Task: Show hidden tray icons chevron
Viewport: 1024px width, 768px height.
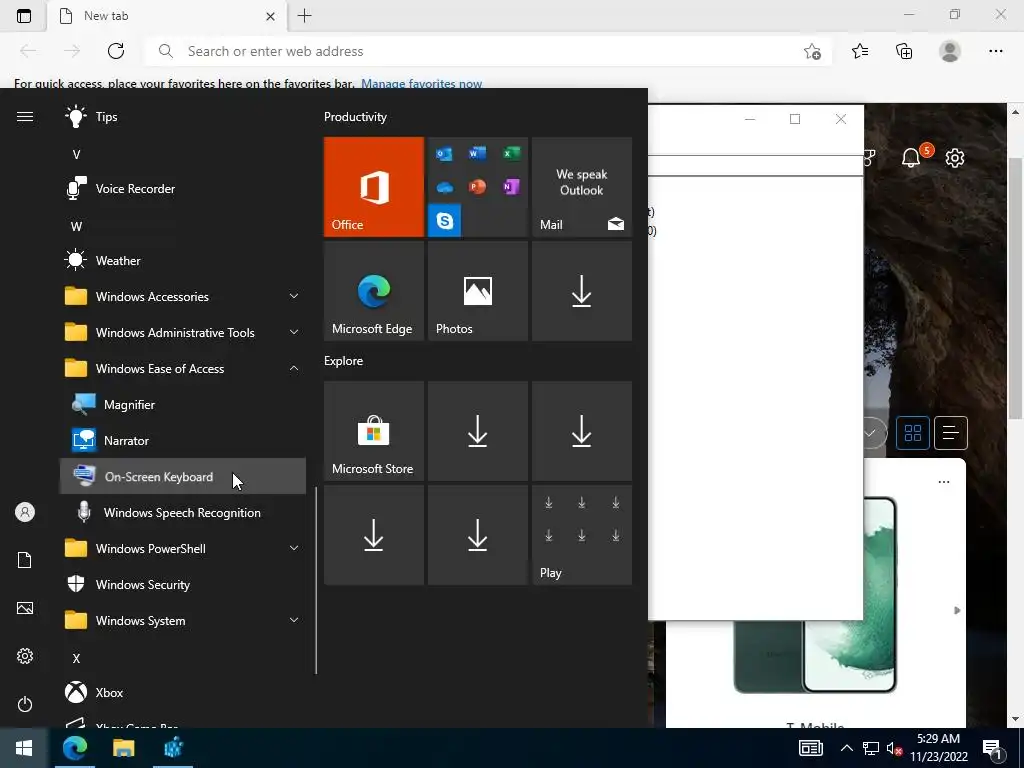Action: tap(846, 748)
